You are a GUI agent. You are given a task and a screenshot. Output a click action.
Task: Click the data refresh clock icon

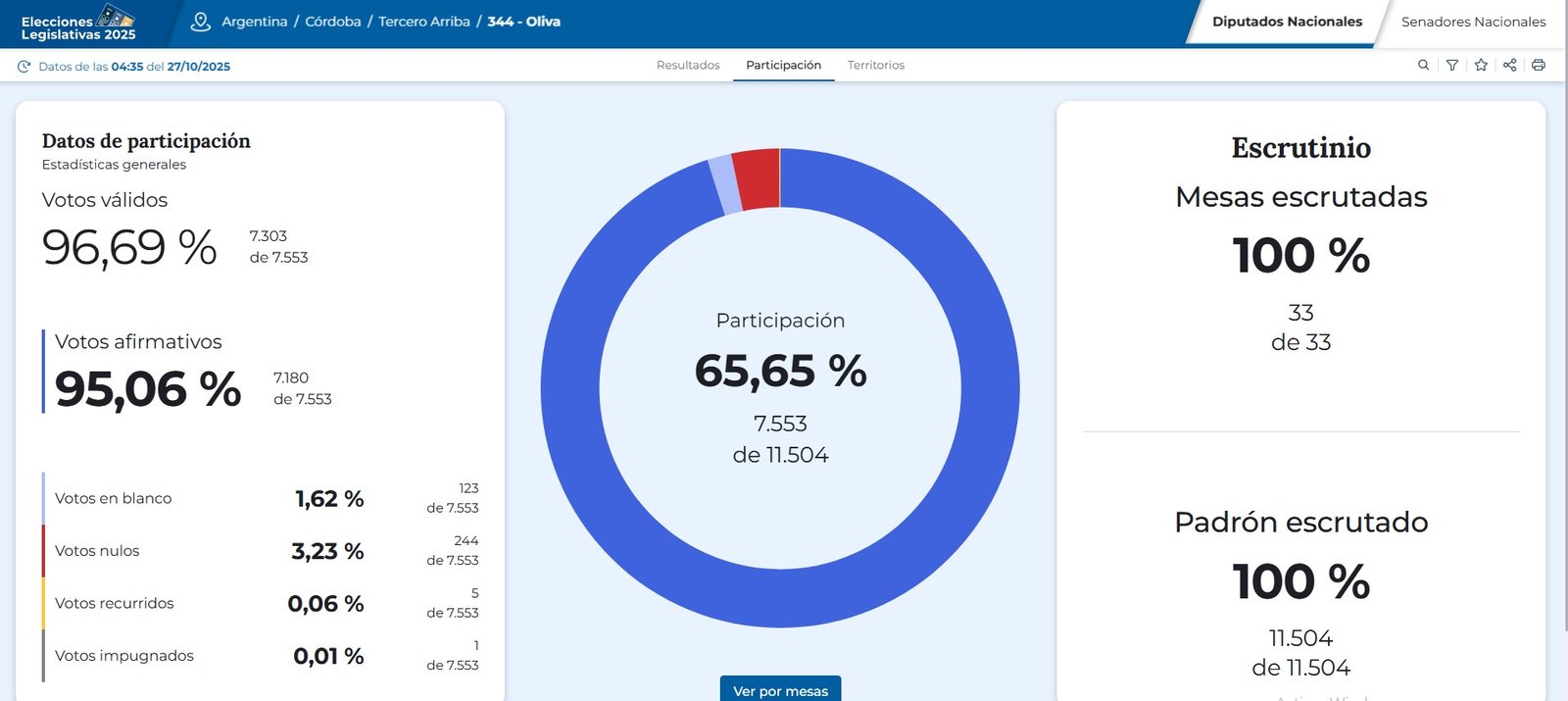tap(24, 67)
